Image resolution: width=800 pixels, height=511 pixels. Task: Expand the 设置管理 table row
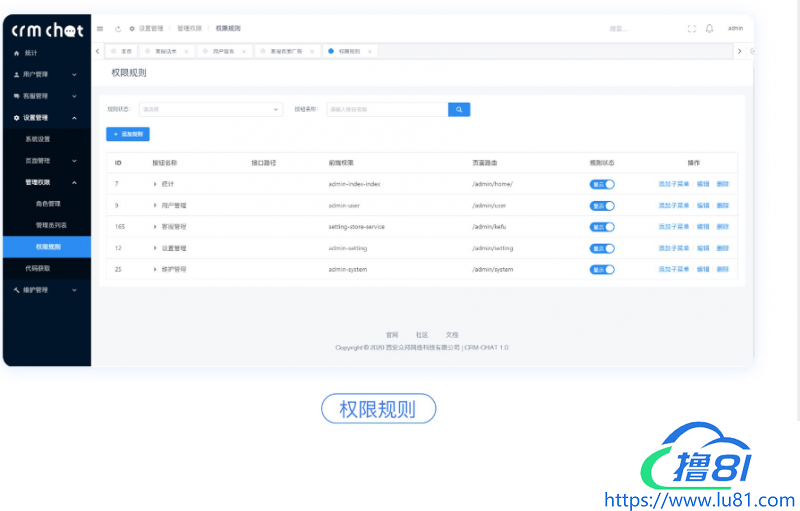tap(155, 248)
